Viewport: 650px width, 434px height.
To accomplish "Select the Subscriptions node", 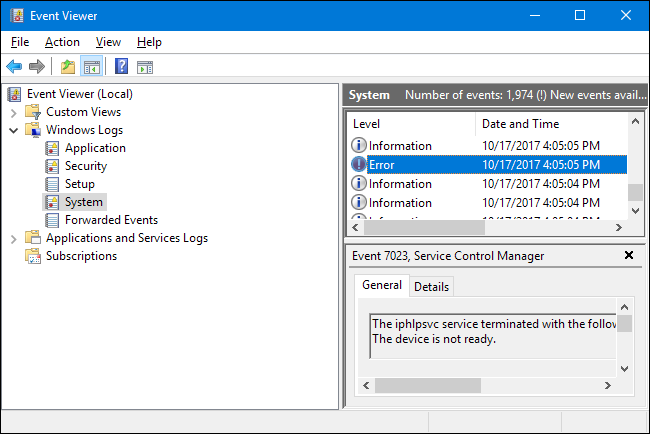I will click(x=81, y=256).
